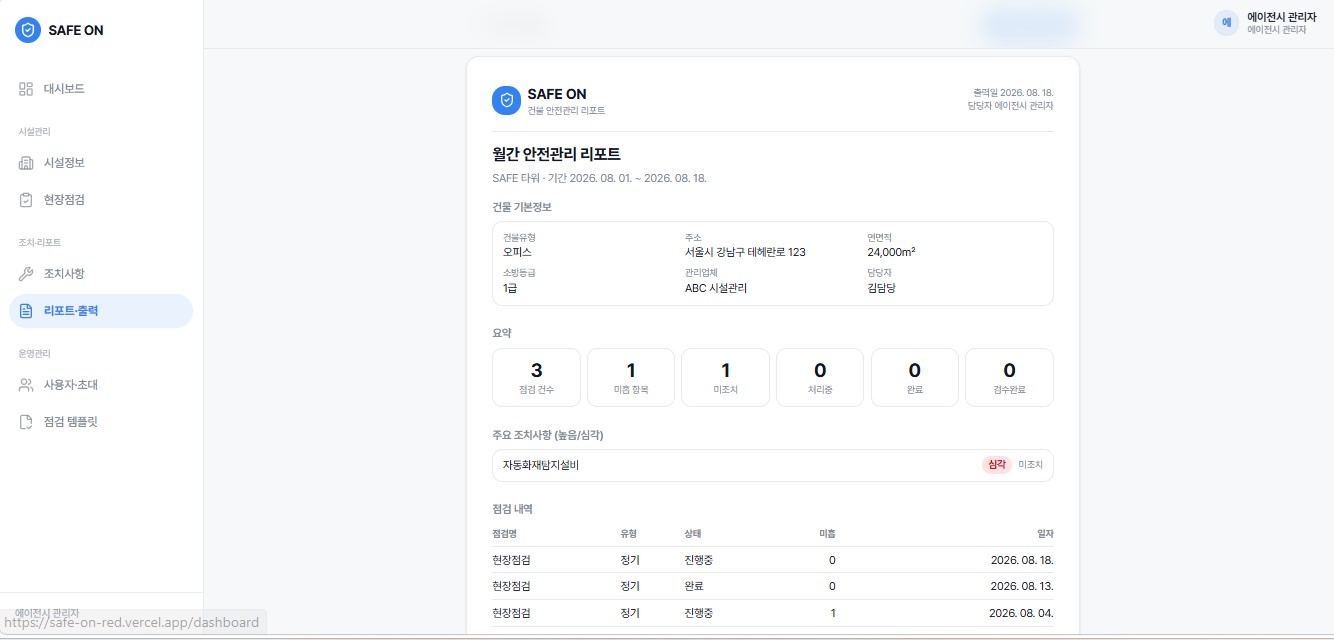
Task: Click the 주요 조치사항 (높음/심각) heading
Action: click(548, 435)
